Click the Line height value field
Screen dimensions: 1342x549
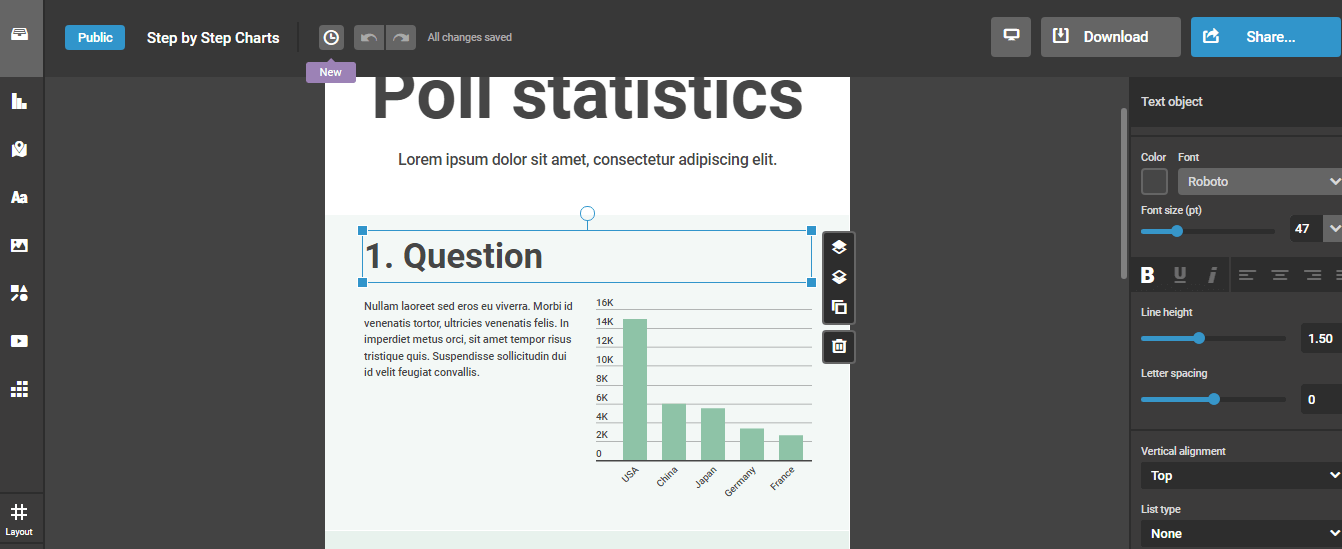tap(1320, 339)
